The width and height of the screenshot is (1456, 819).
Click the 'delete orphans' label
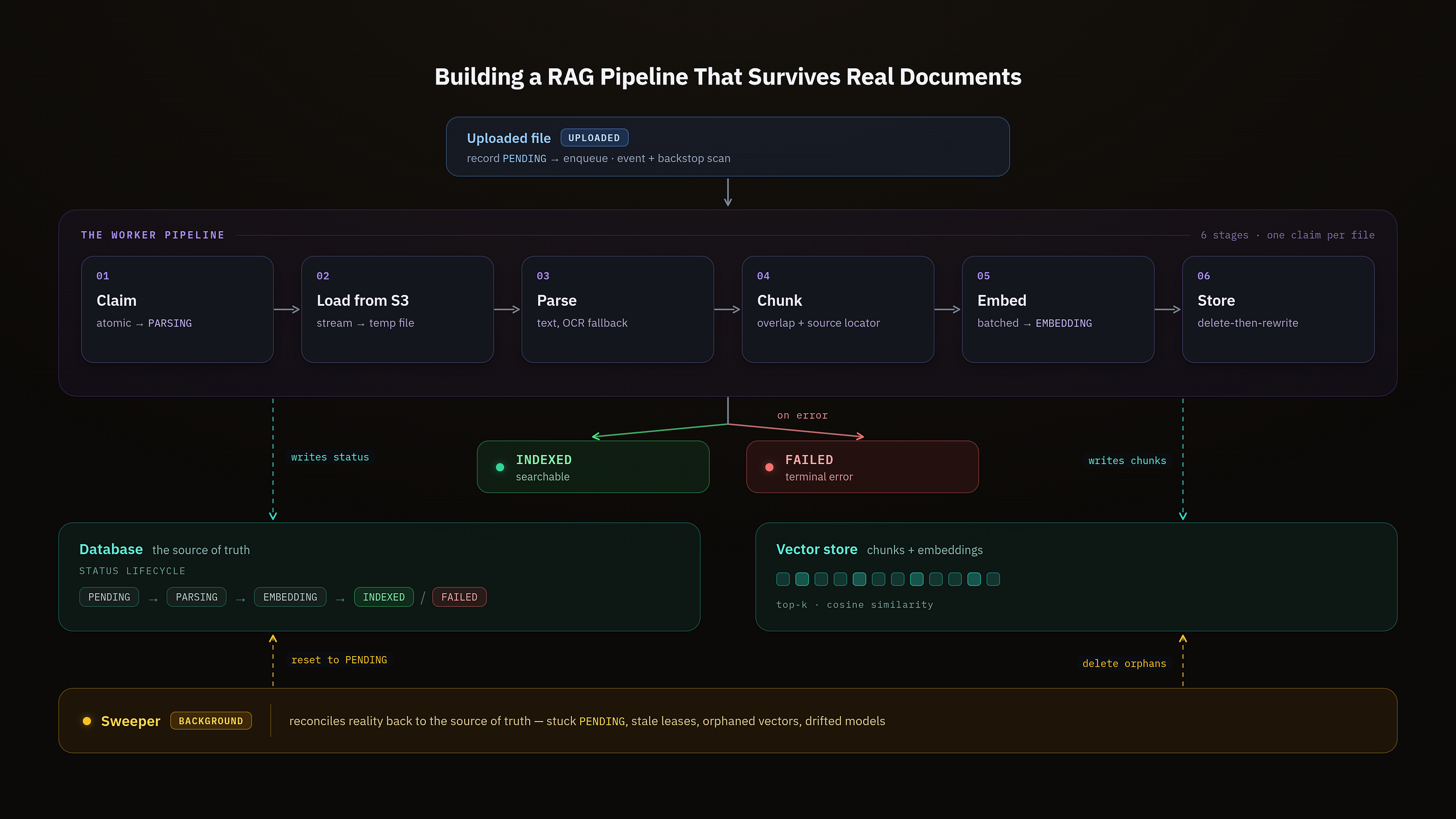1124,663
